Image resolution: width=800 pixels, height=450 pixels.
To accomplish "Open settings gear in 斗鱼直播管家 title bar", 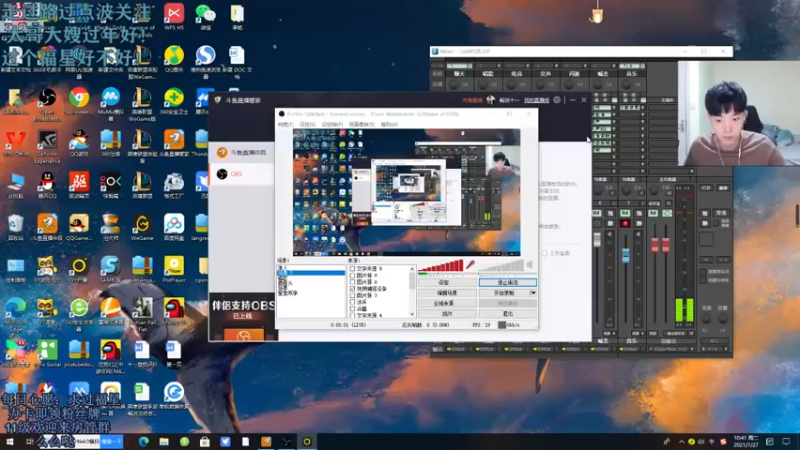I will [557, 100].
